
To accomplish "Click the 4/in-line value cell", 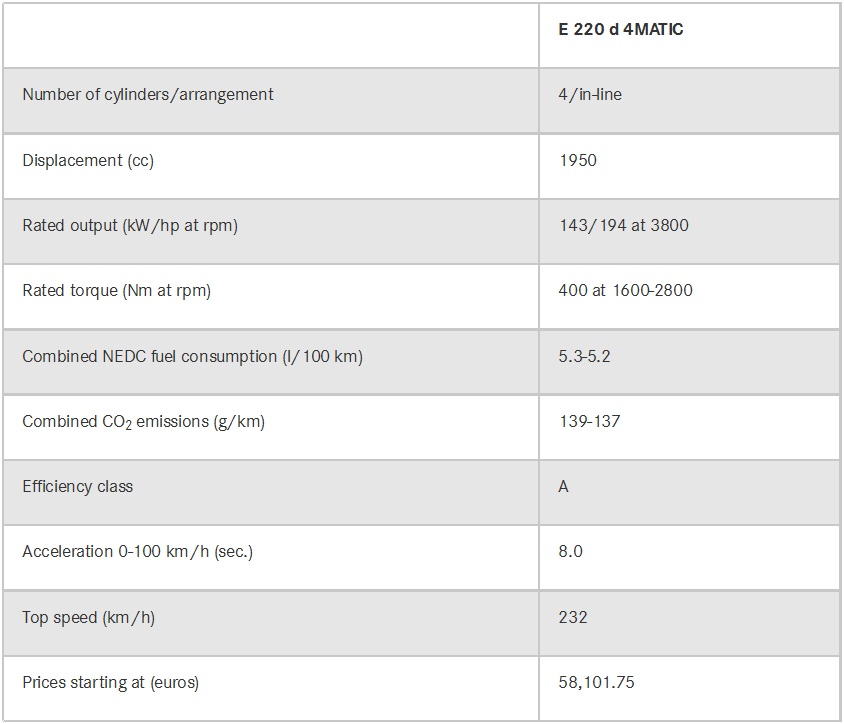I will pyautogui.click(x=591, y=95).
